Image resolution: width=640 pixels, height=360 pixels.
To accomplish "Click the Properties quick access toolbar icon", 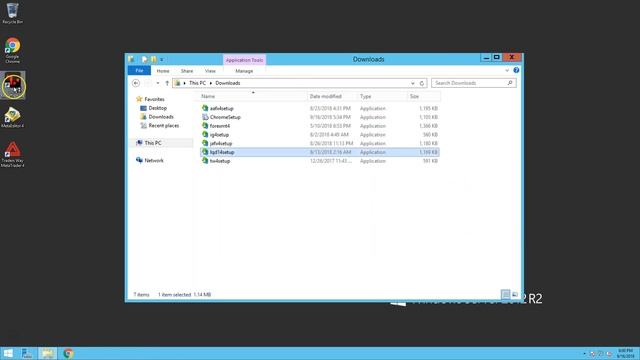I will [x=144, y=60].
